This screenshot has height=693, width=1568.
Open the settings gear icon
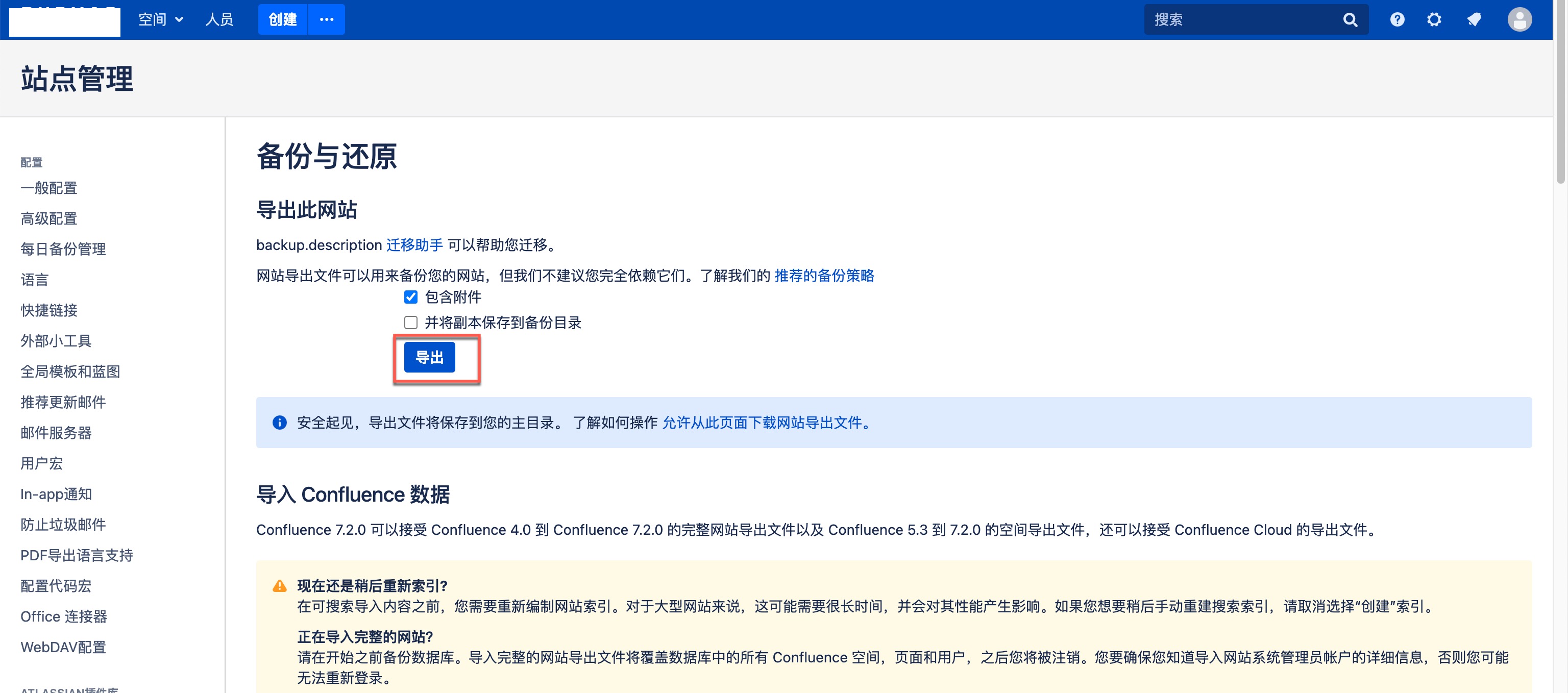pyautogui.click(x=1434, y=19)
